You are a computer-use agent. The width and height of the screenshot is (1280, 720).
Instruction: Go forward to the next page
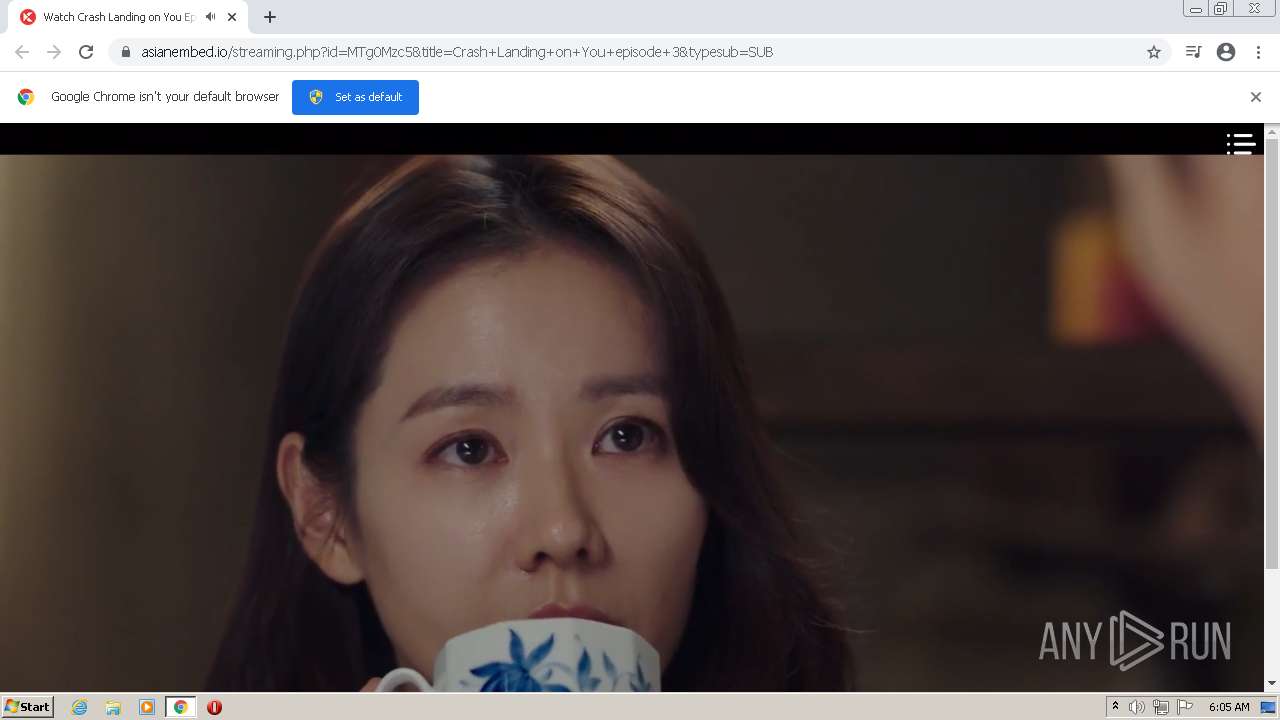(x=54, y=52)
